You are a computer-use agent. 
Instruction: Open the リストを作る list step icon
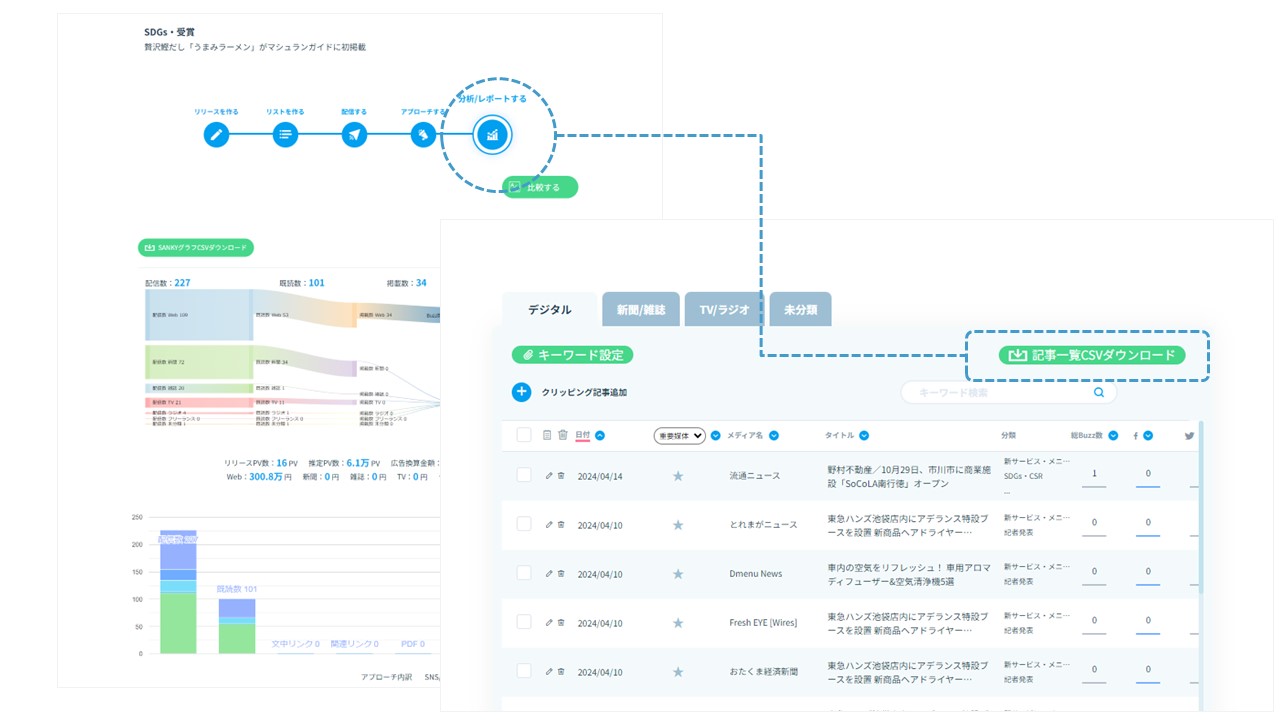point(285,134)
